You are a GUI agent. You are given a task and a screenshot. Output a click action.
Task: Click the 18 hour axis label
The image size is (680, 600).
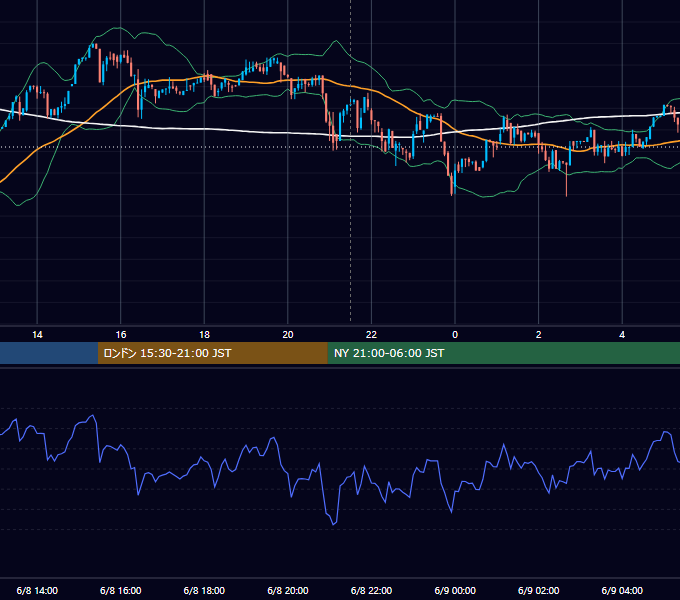204,335
